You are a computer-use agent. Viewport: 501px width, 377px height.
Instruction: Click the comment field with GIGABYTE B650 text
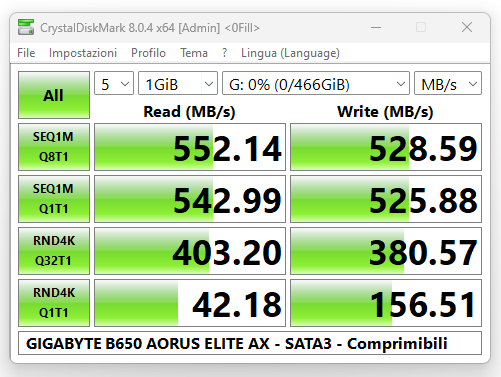point(250,343)
